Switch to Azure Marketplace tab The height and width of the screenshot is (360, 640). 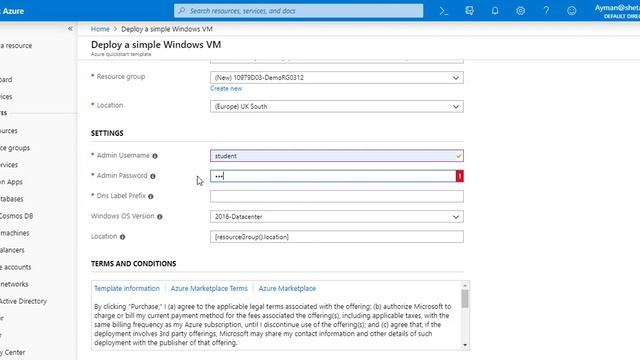point(287,288)
